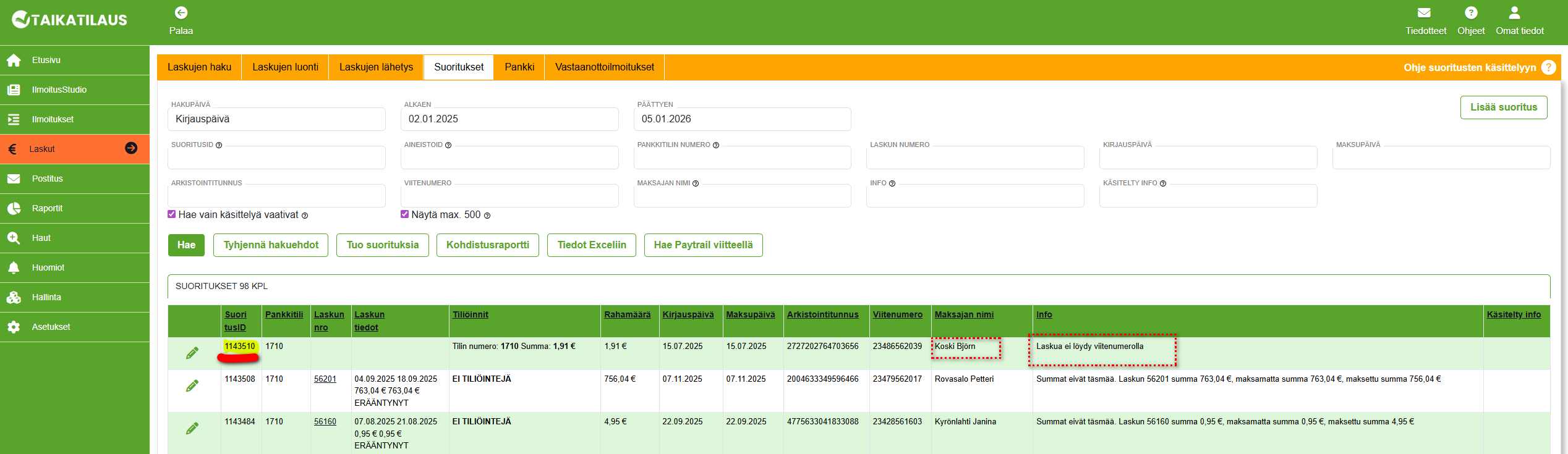Click edit pencil for payment 1143510
The height and width of the screenshot is (454, 1568).
click(192, 353)
